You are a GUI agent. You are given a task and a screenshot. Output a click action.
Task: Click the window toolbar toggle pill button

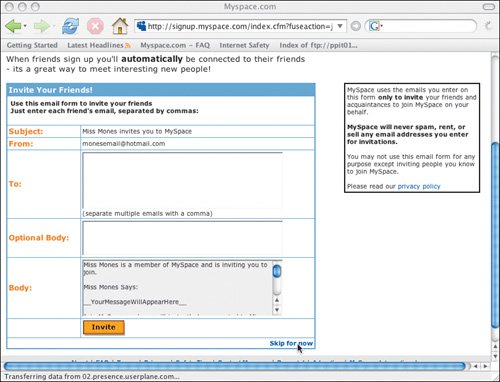pos(489,7)
